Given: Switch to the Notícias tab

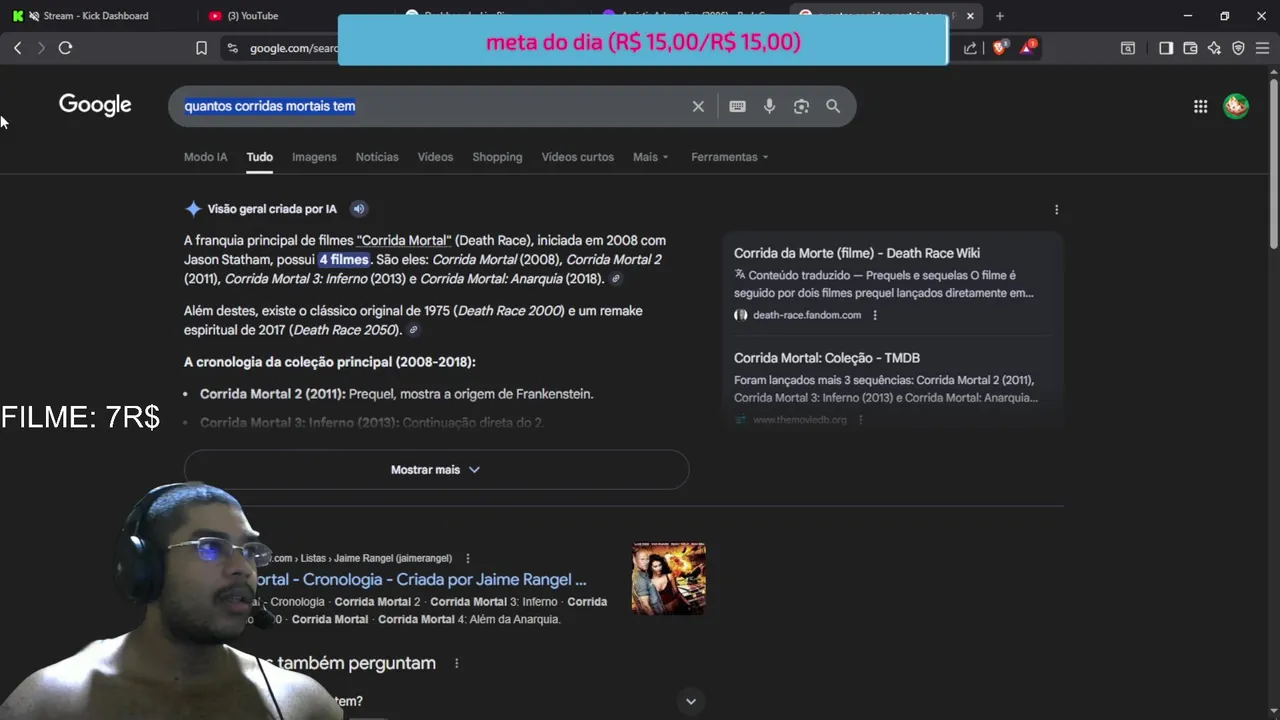Looking at the screenshot, I should point(377,157).
